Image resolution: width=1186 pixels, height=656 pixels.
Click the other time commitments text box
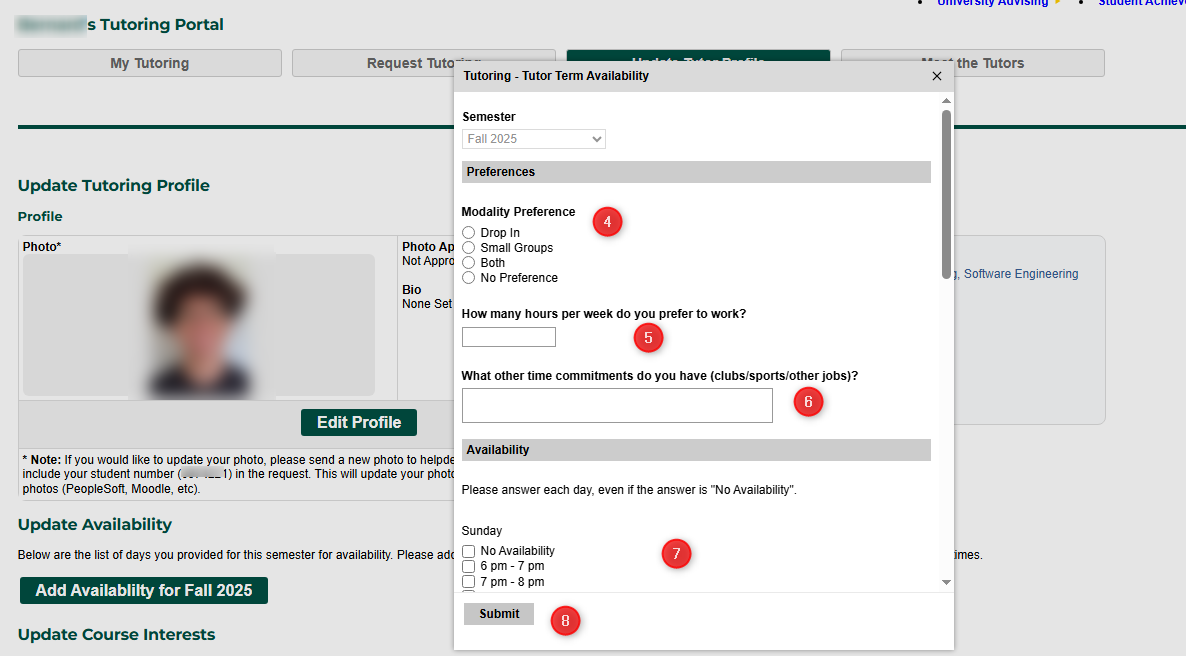616,405
